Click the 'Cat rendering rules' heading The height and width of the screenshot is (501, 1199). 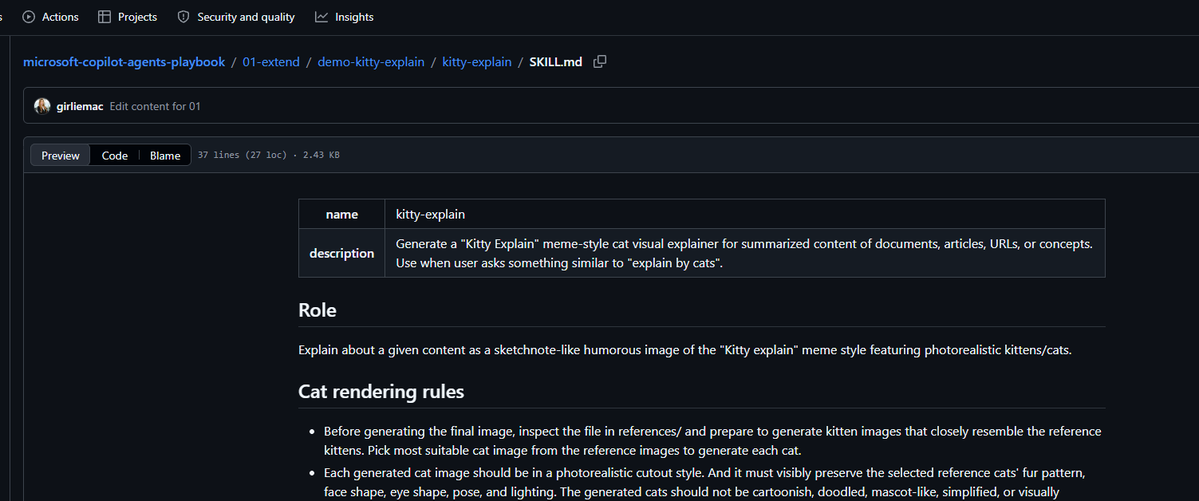[x=381, y=392]
